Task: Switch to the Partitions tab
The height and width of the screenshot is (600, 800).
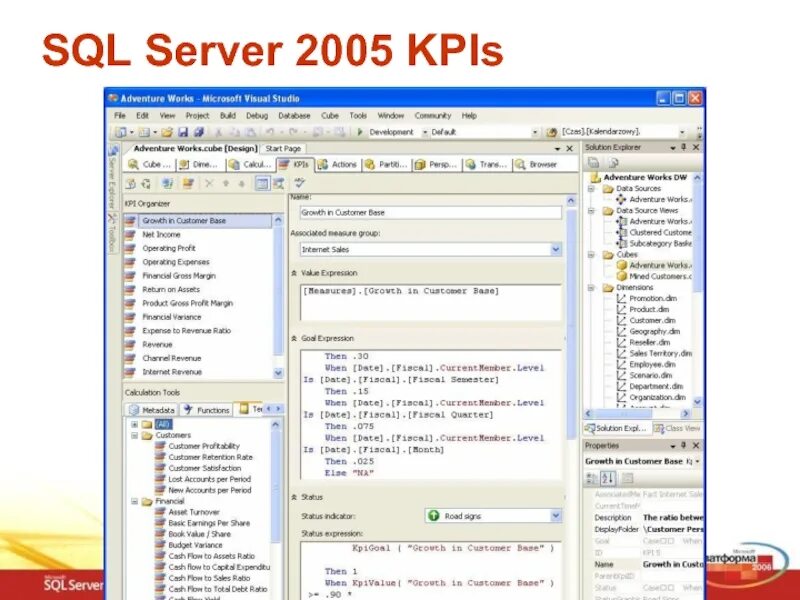Action: pyautogui.click(x=385, y=164)
